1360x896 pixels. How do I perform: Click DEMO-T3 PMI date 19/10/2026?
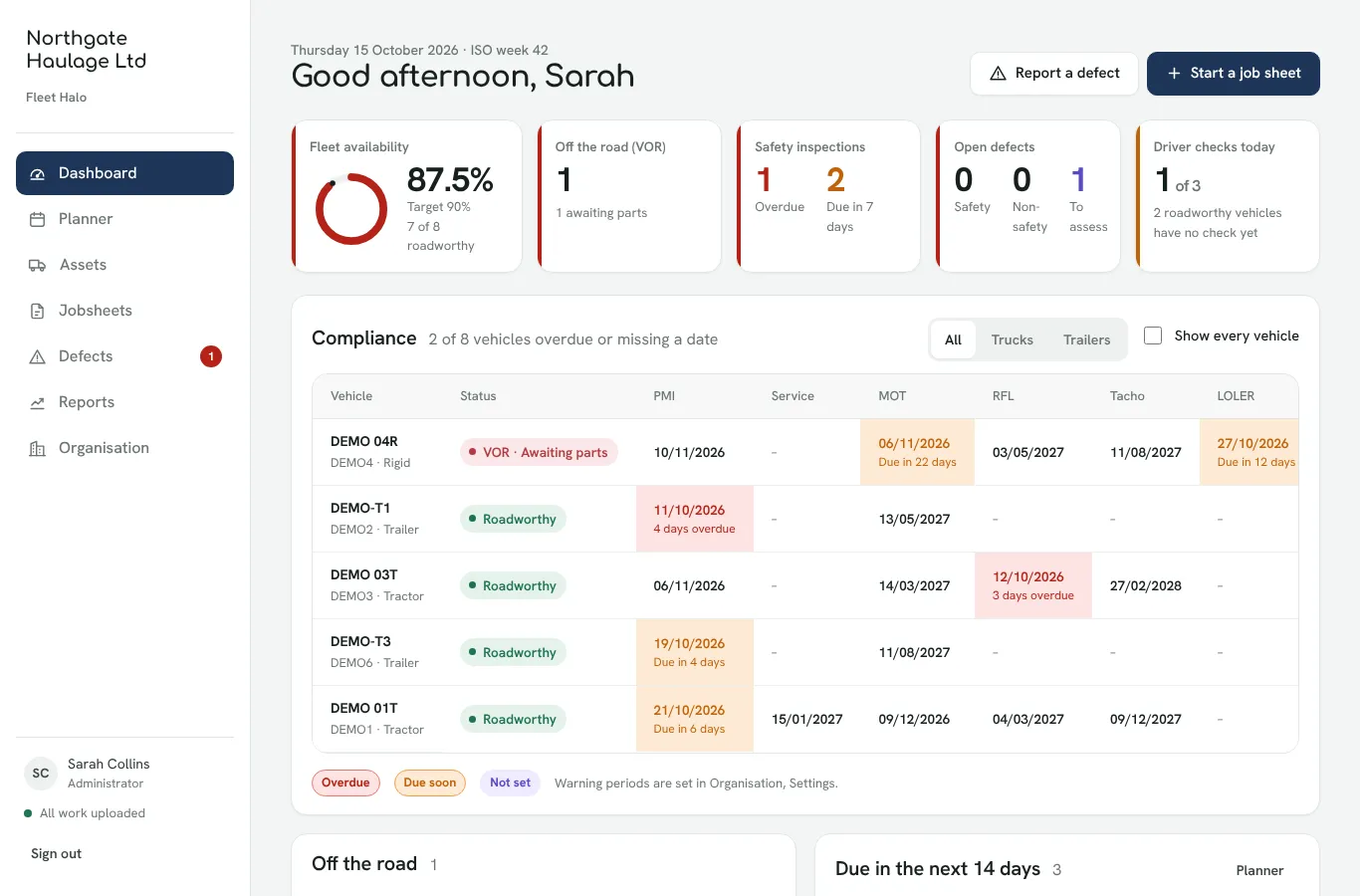(689, 643)
